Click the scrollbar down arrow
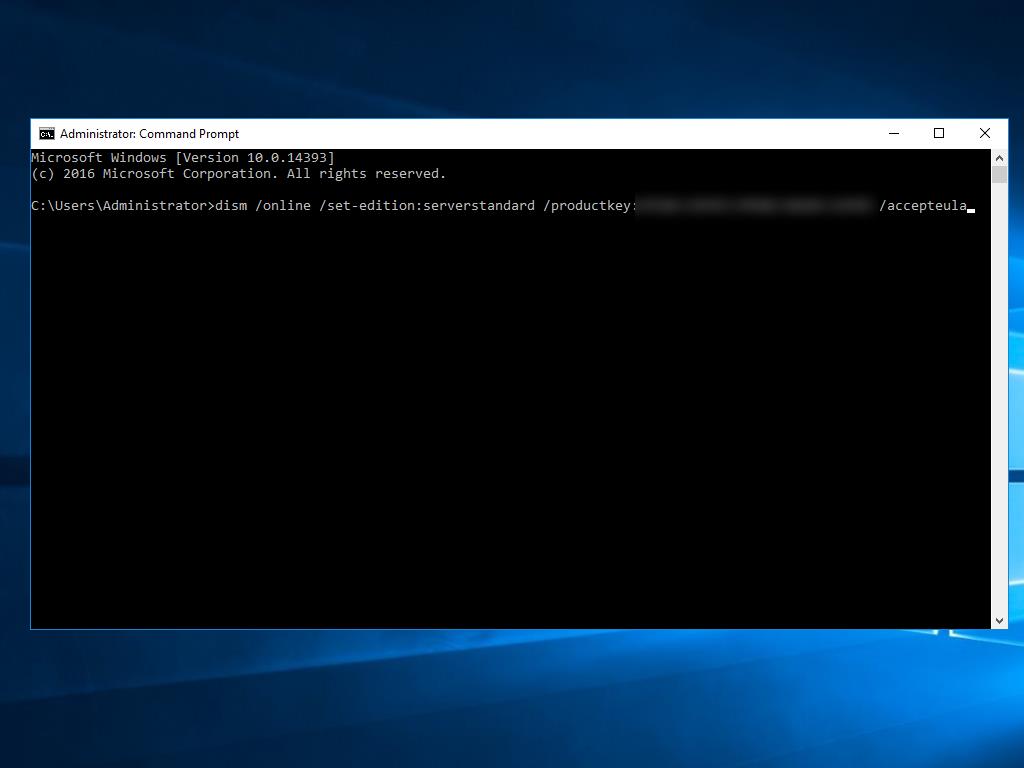Image resolution: width=1024 pixels, height=768 pixels. (999, 621)
